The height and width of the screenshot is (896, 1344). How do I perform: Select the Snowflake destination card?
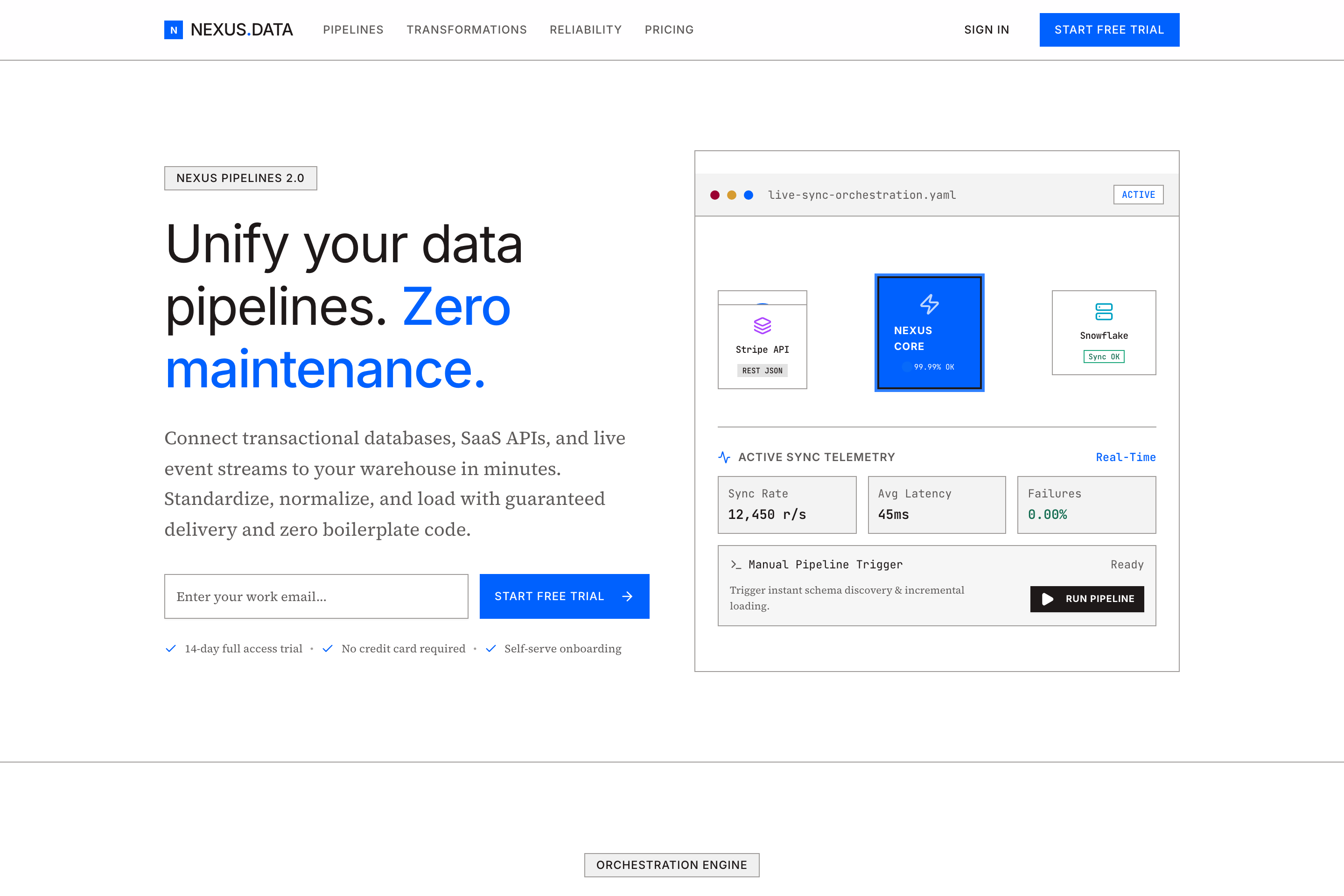pyautogui.click(x=1103, y=333)
